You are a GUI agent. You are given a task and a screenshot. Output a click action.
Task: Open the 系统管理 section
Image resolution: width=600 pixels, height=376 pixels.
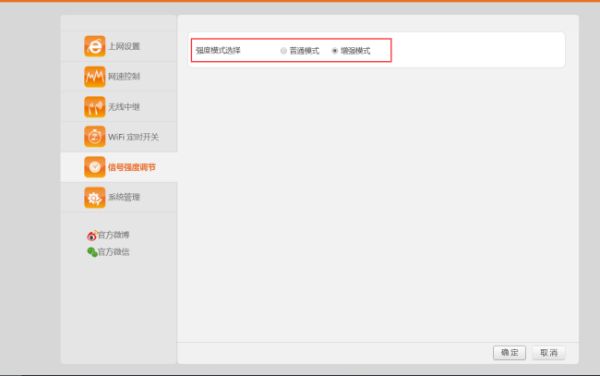pyautogui.click(x=119, y=197)
